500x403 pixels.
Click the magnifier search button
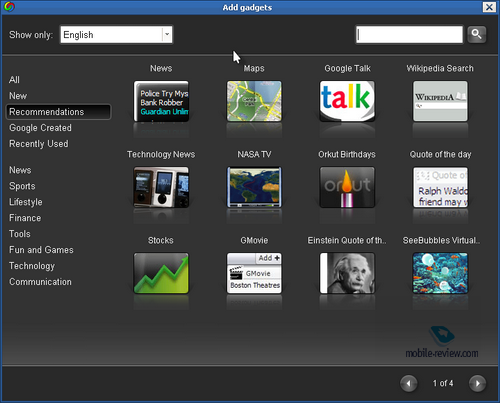(477, 34)
